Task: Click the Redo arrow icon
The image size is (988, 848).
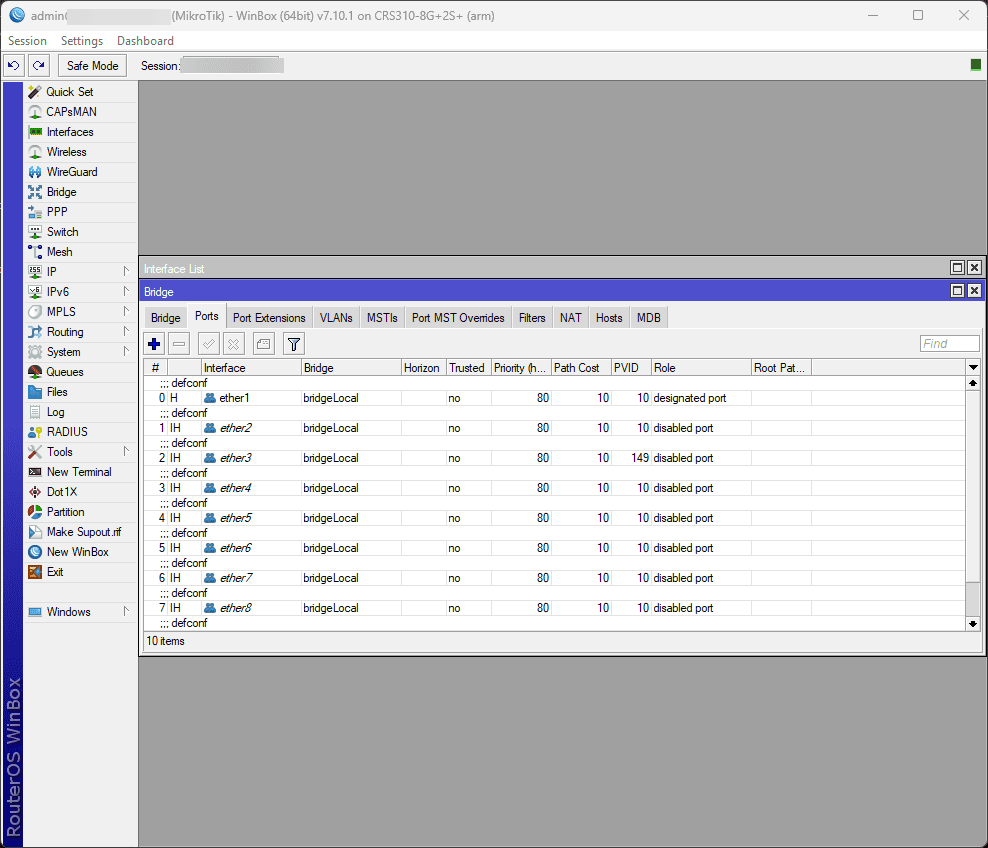Action: (38, 66)
